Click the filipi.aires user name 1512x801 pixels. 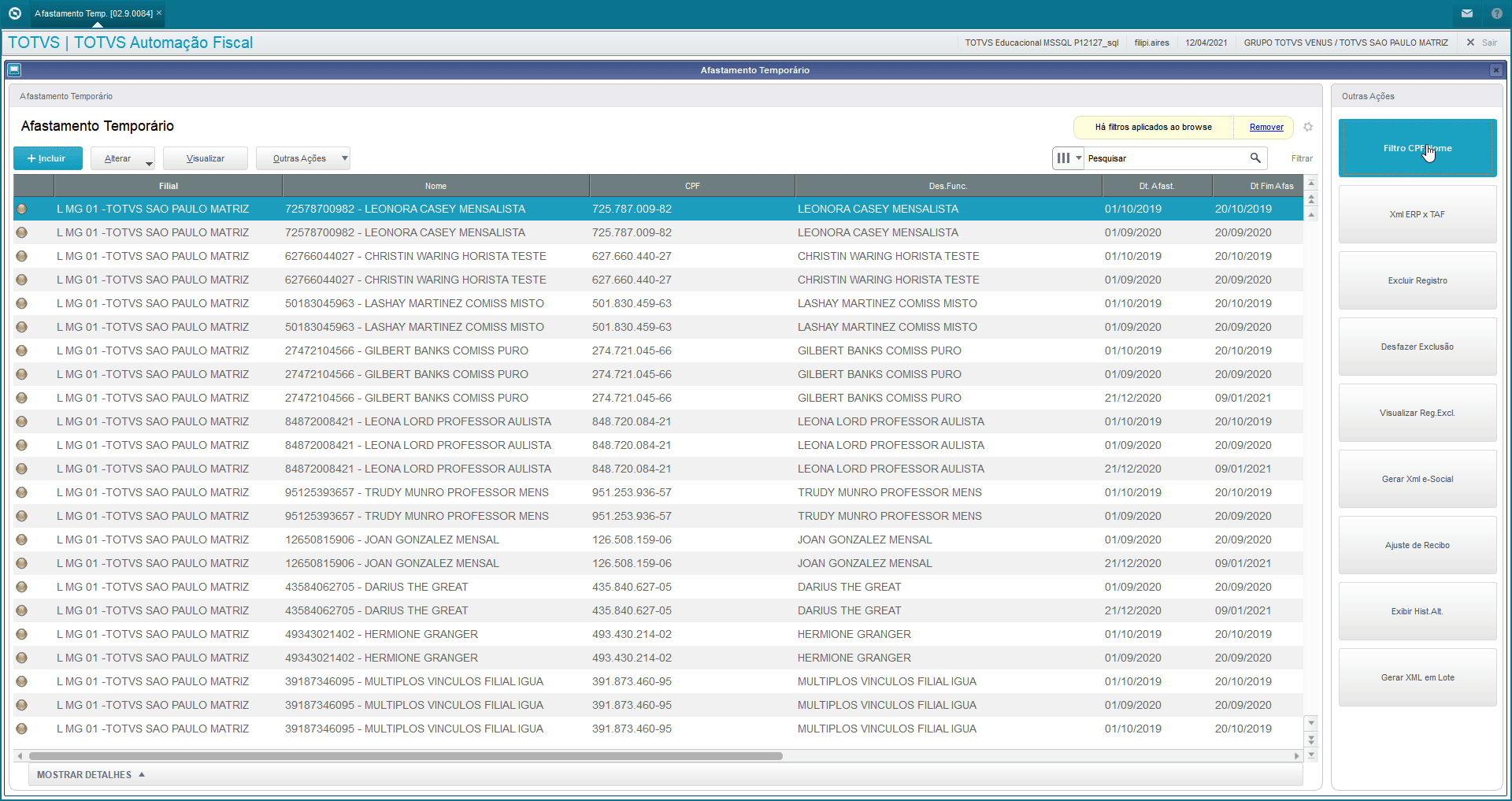pos(1151,43)
